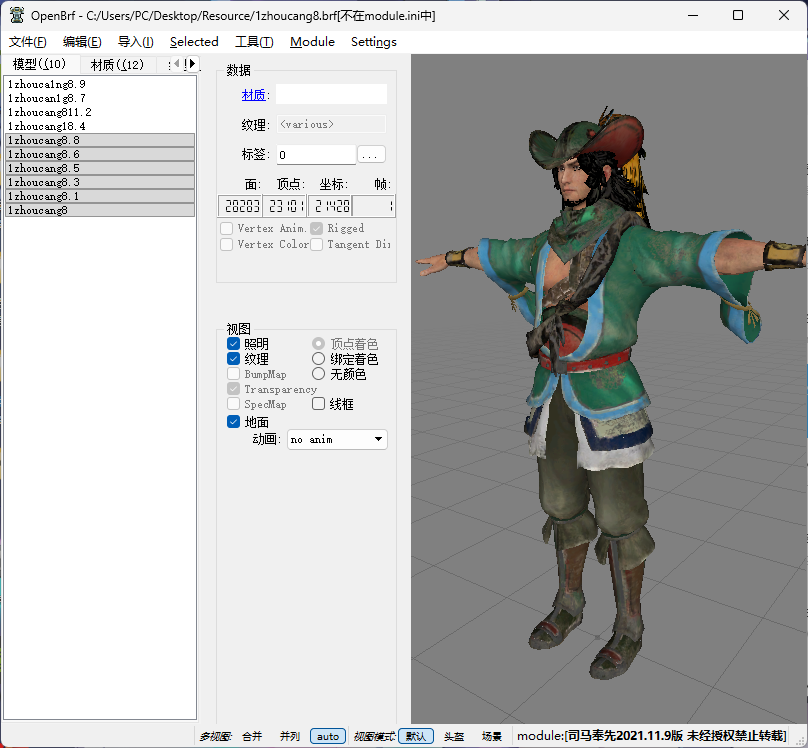Enable the 线框 wireframe checkbox
Image resolution: width=808 pixels, height=748 pixels.
click(x=318, y=404)
